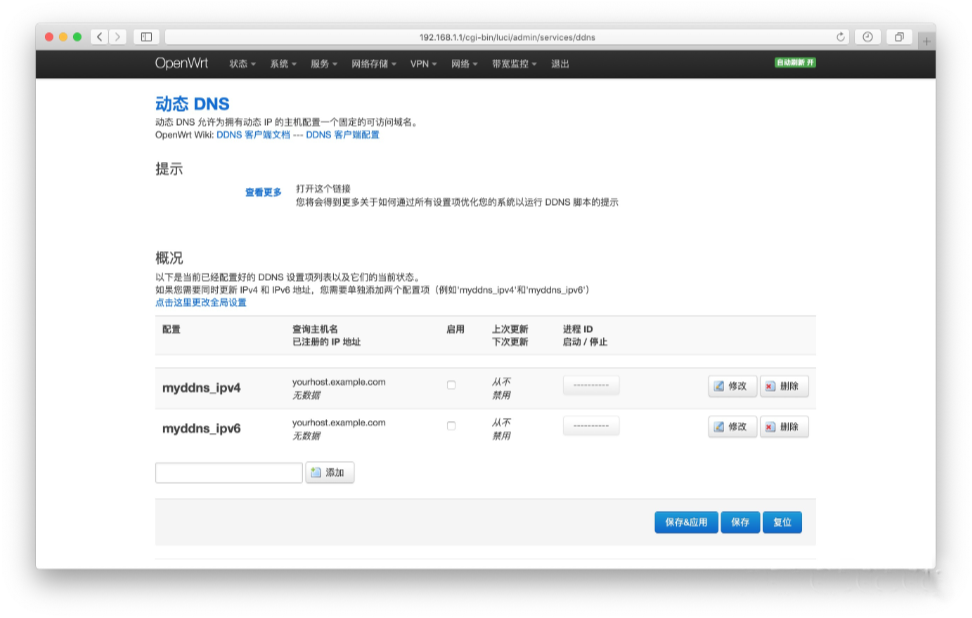This screenshot has height=618, width=972.
Task: Click the edit icon on myddns_ipv6 row
Action: point(717,426)
